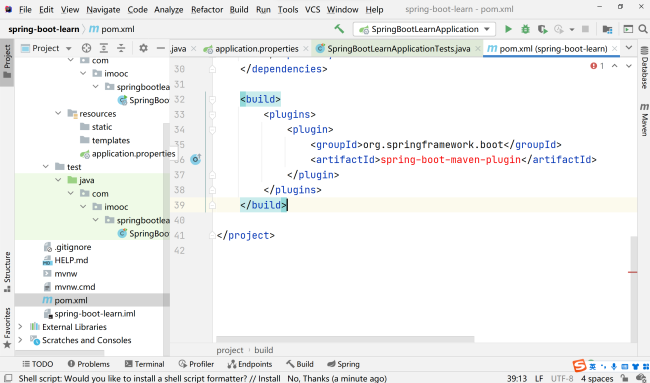The width and height of the screenshot is (650, 383).
Task: Click the read-only lock toggle in status bar
Action: 624,378
